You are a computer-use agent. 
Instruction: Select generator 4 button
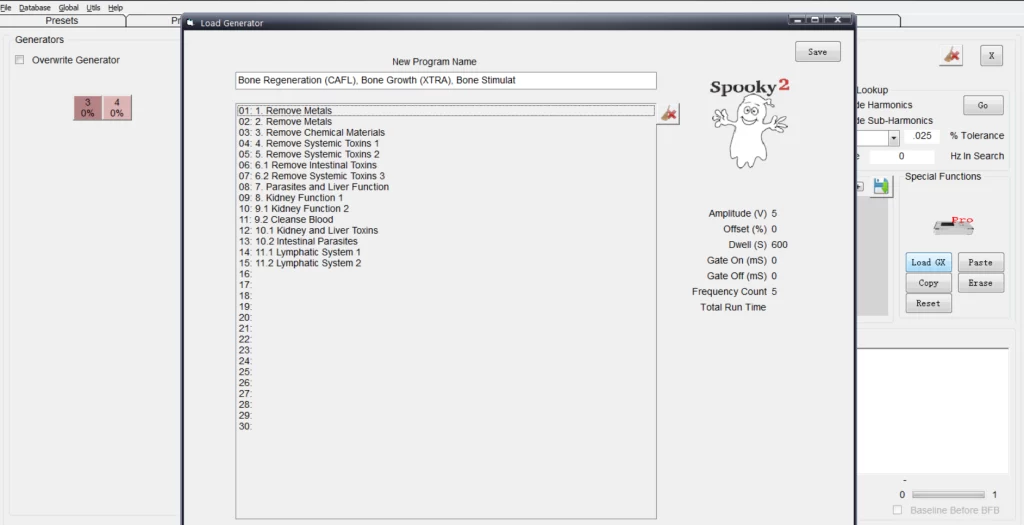[117, 108]
